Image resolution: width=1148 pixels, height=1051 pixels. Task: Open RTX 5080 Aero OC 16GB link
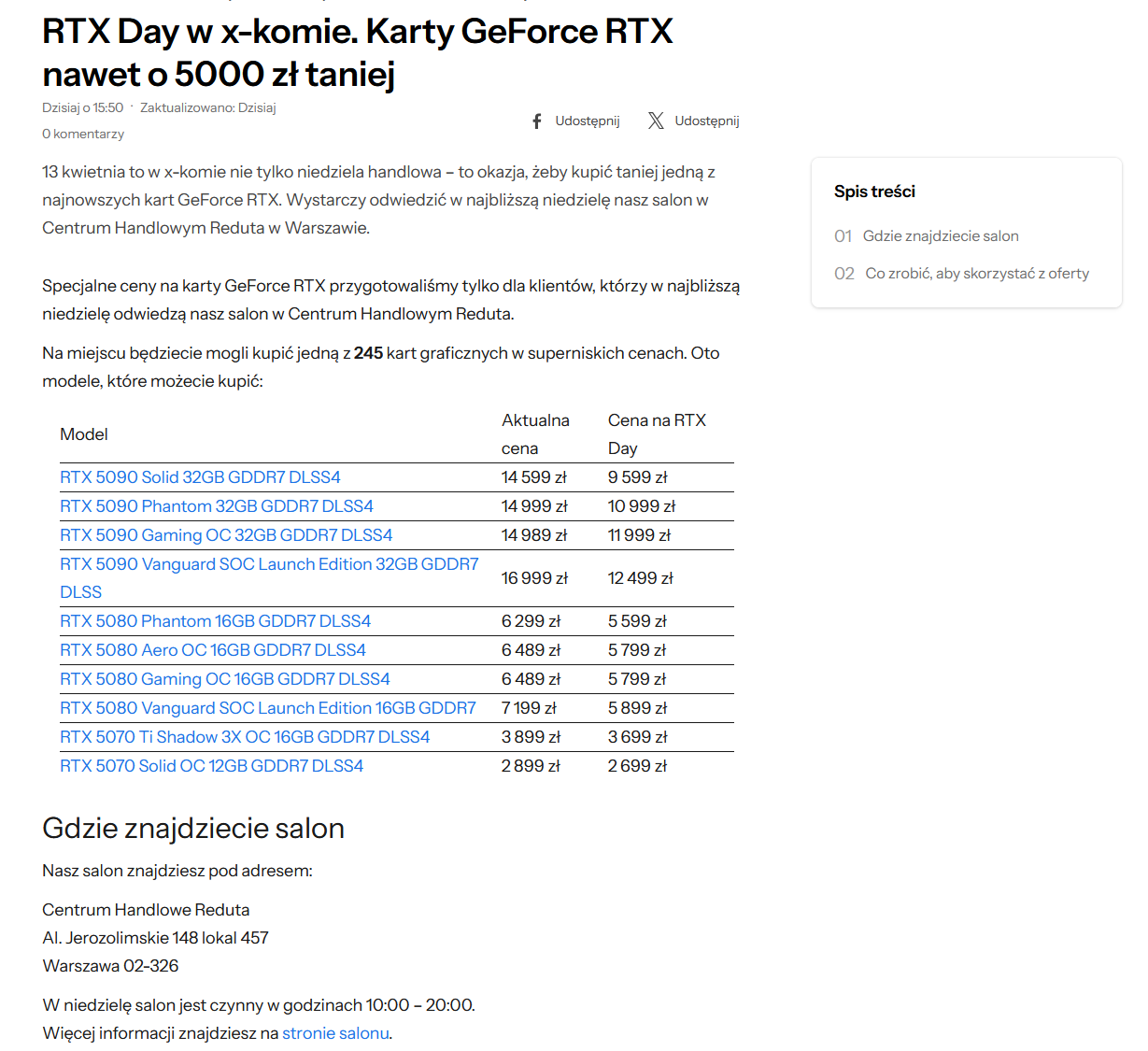pyautogui.click(x=213, y=650)
